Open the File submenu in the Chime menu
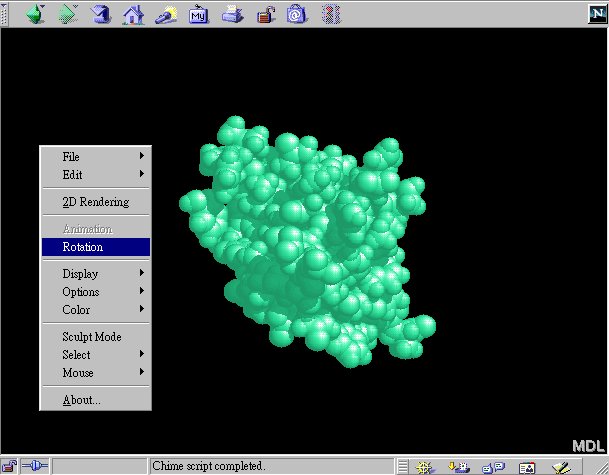The width and height of the screenshot is (609, 475). pos(96,157)
